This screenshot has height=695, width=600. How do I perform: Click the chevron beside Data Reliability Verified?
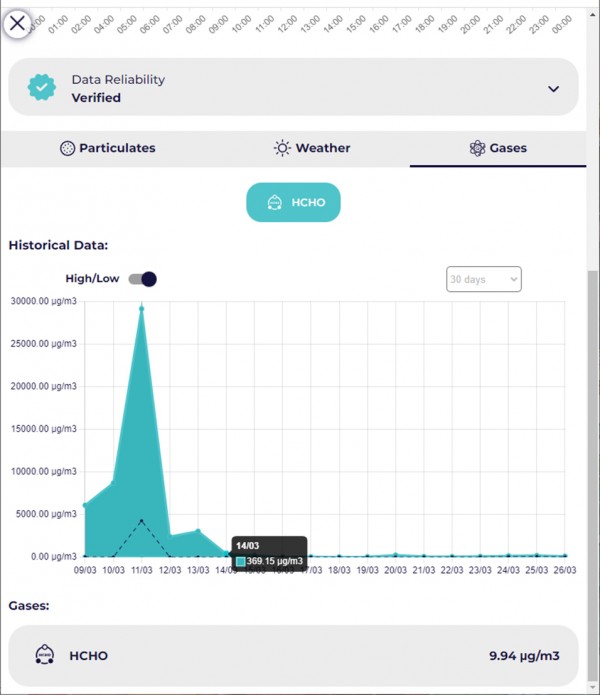[x=553, y=88]
